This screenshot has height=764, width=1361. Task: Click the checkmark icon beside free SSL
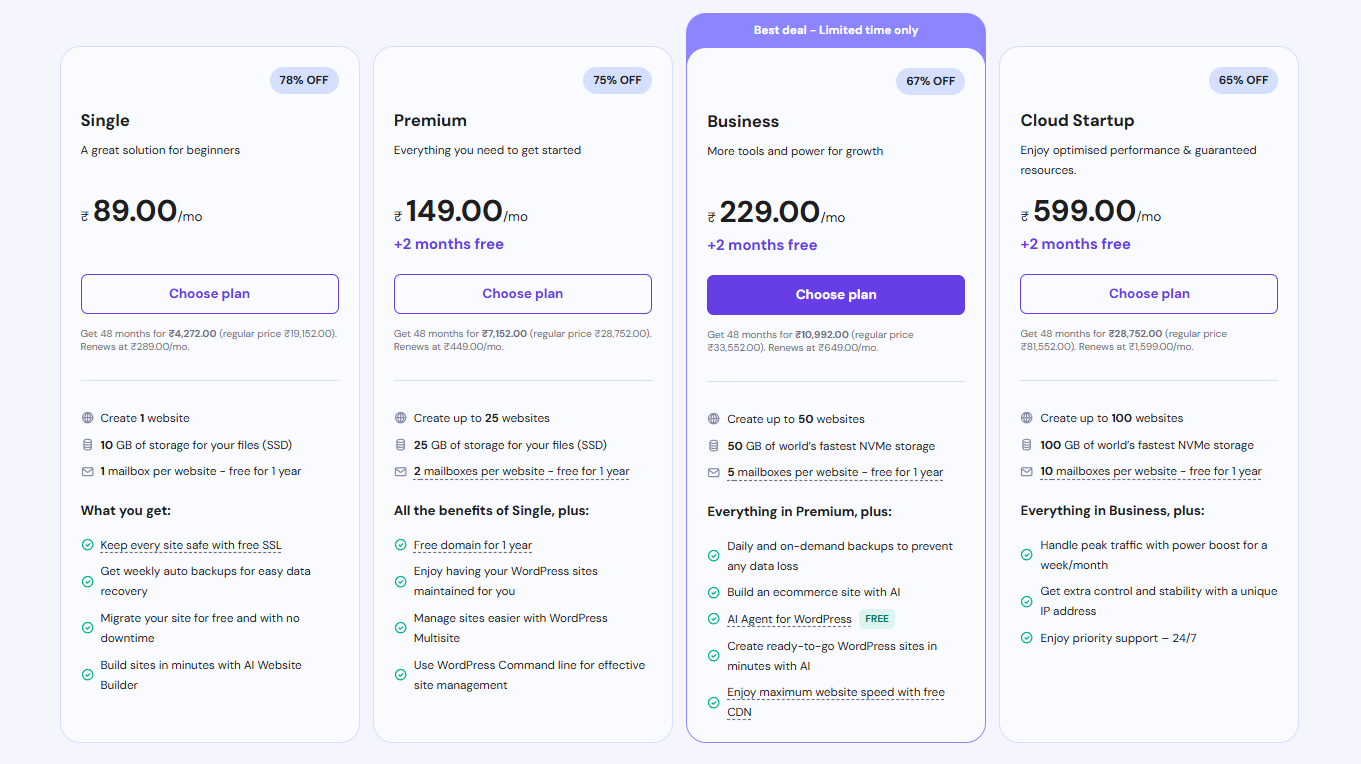point(88,545)
